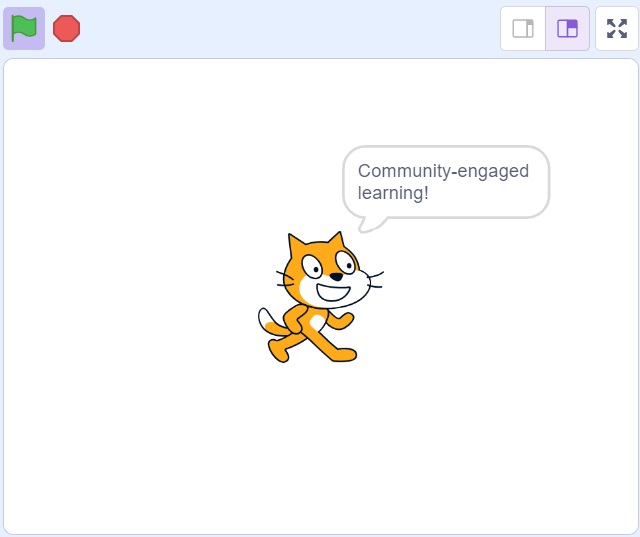Click the speech bubble's pointer tail

click(x=371, y=225)
